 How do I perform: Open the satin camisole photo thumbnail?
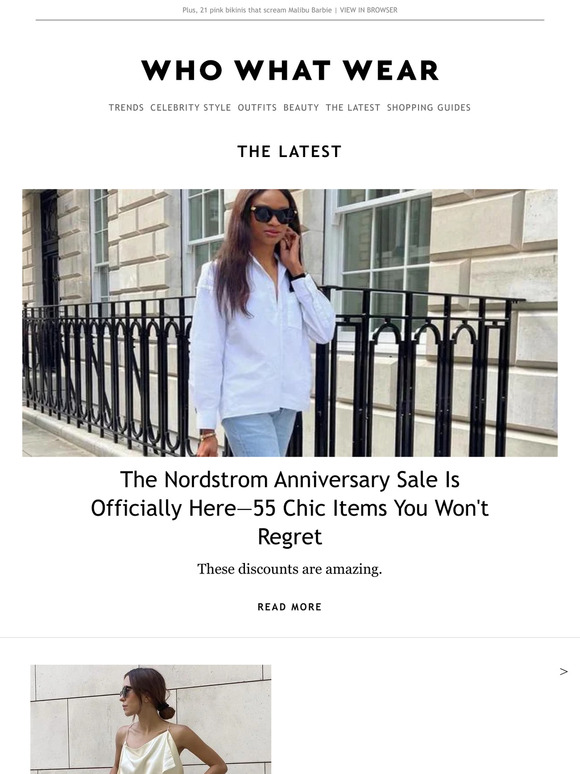(x=151, y=719)
